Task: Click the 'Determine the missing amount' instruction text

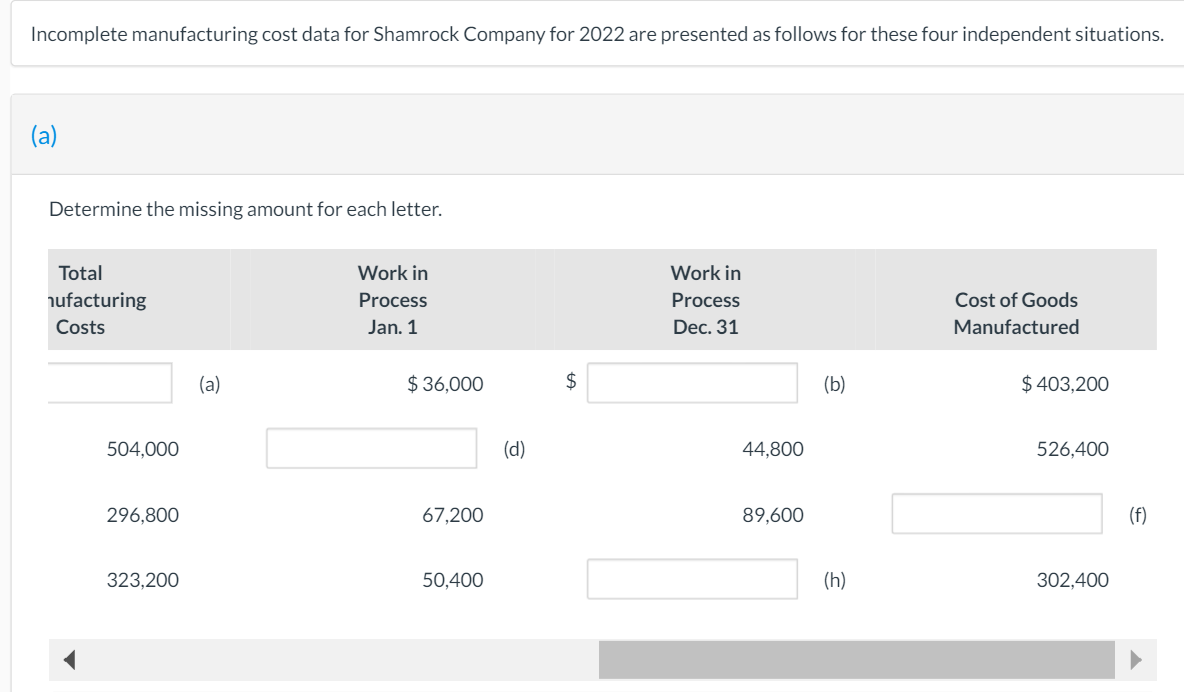Action: pyautogui.click(x=245, y=209)
